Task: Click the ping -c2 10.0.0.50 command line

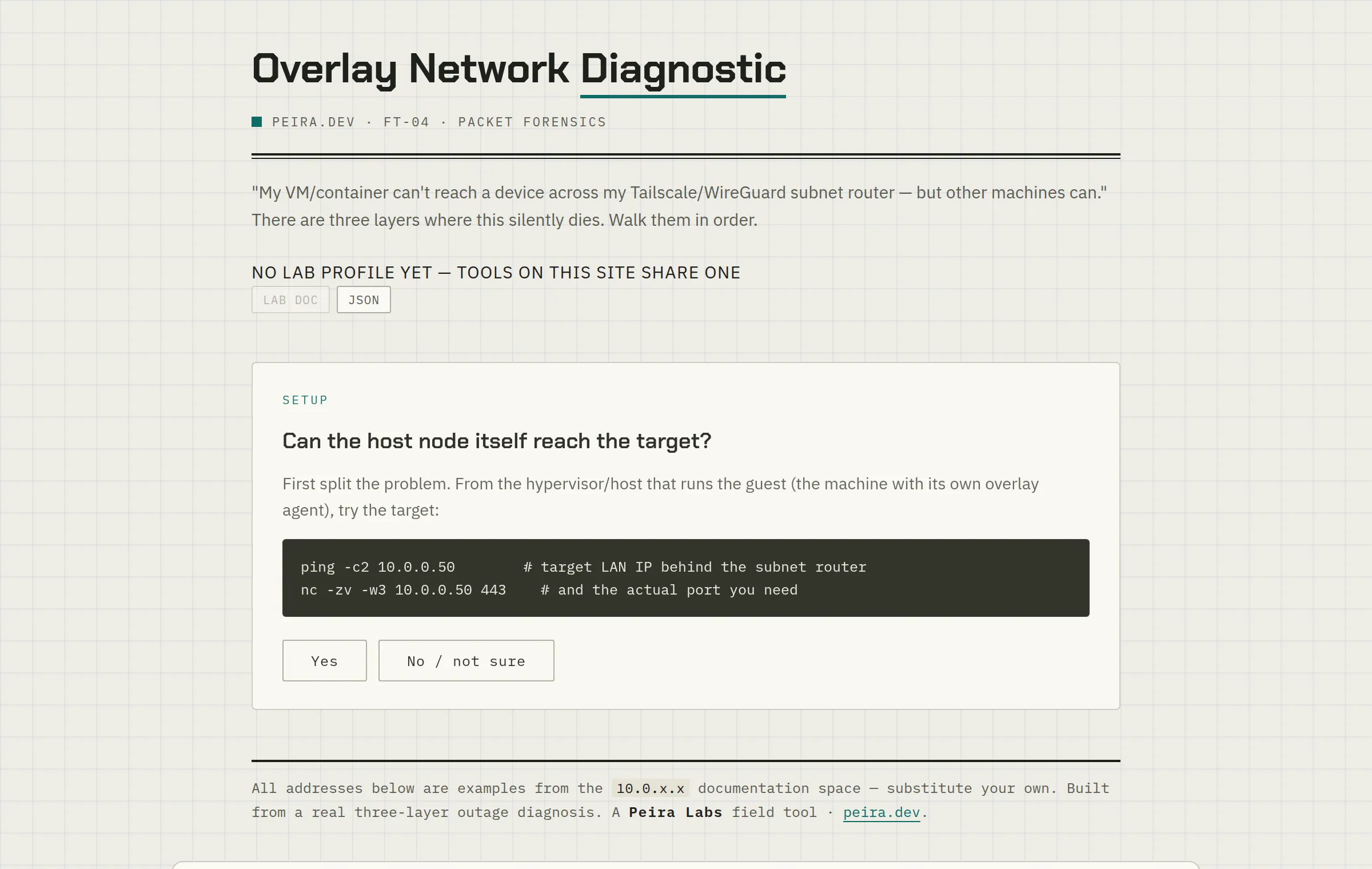Action: click(x=378, y=567)
